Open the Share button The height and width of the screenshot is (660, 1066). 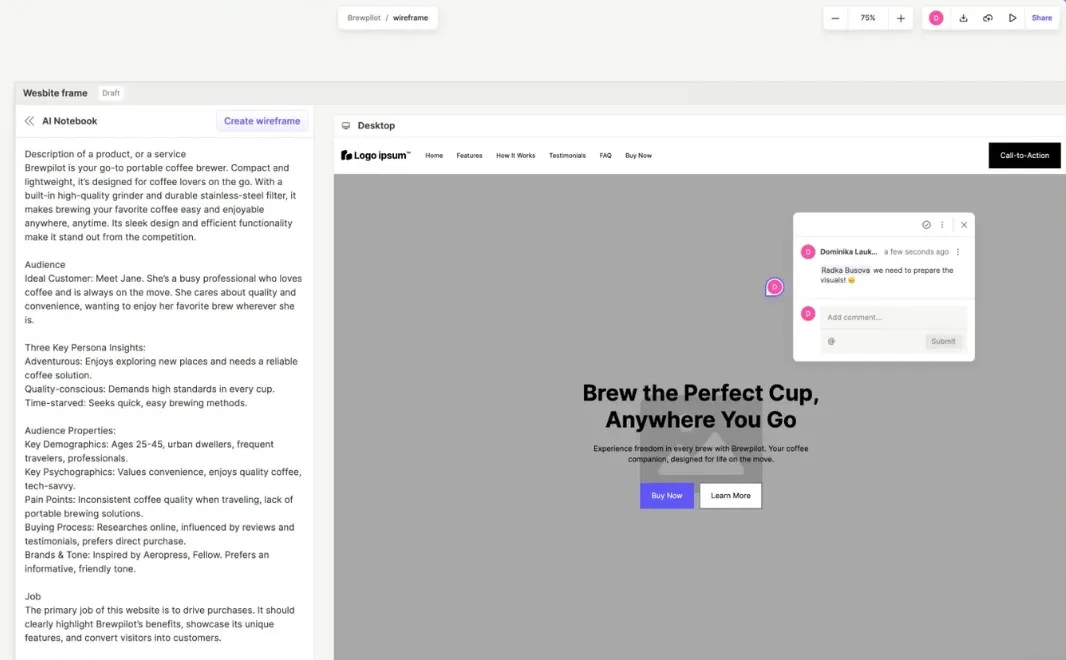[x=1042, y=18]
